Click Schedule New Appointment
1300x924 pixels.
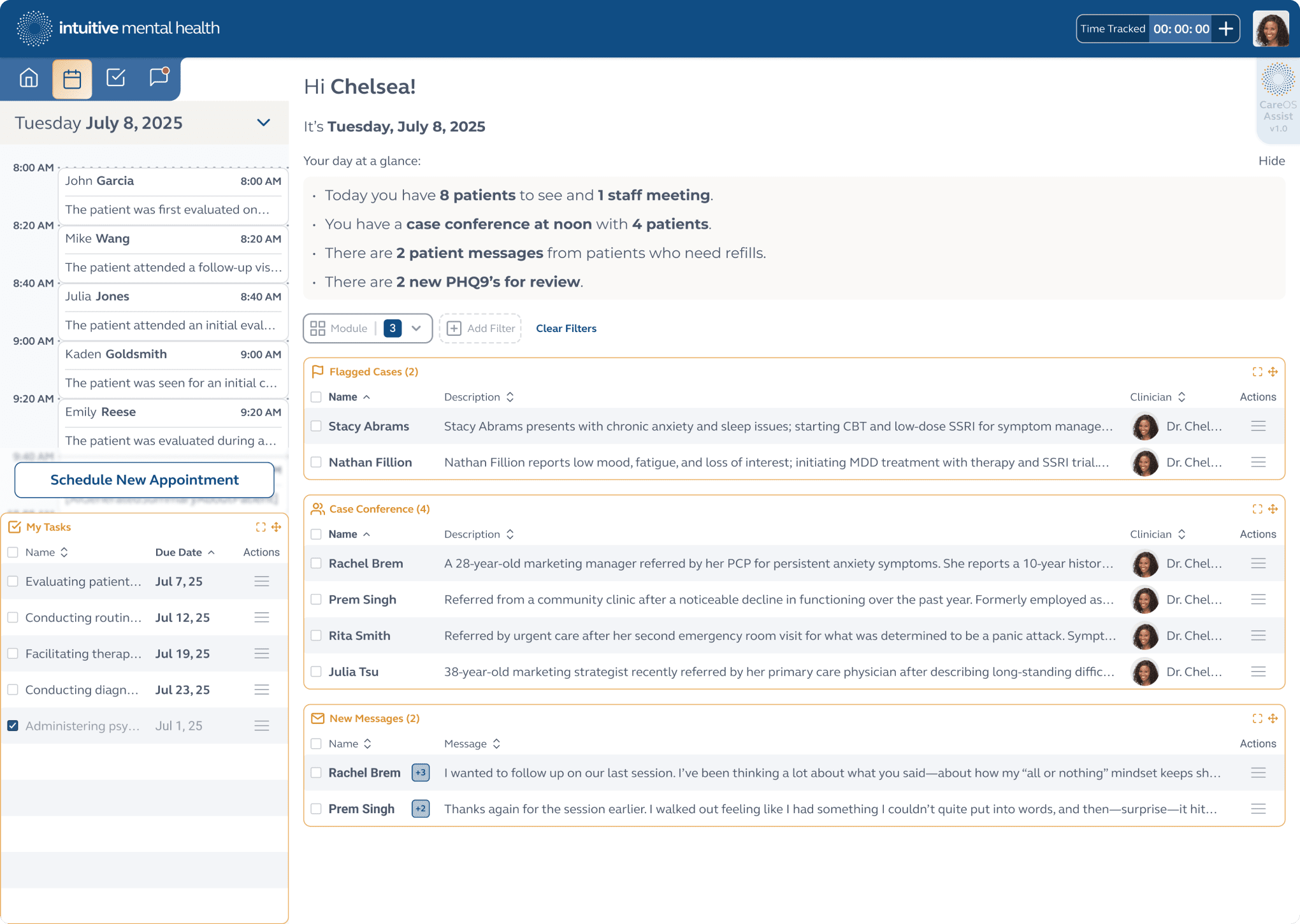pos(144,480)
